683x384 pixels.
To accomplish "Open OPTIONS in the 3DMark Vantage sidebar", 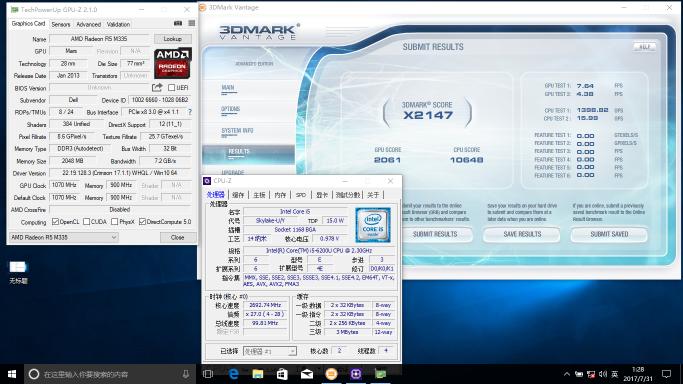I will pos(230,109).
